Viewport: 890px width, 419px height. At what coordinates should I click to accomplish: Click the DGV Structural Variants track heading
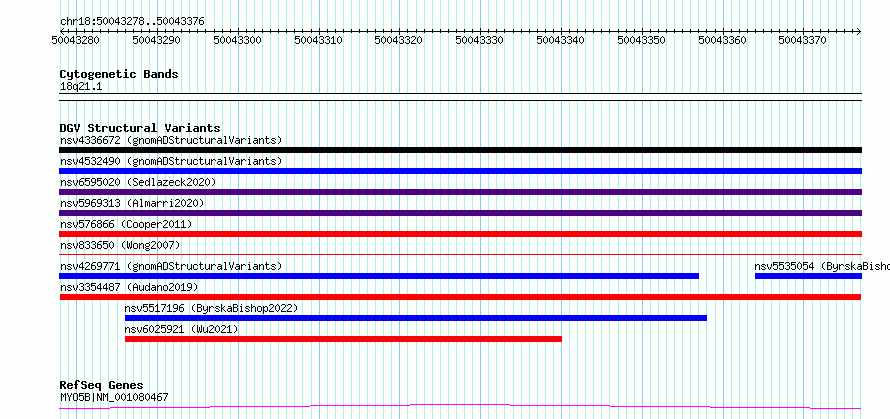pyautogui.click(x=140, y=128)
